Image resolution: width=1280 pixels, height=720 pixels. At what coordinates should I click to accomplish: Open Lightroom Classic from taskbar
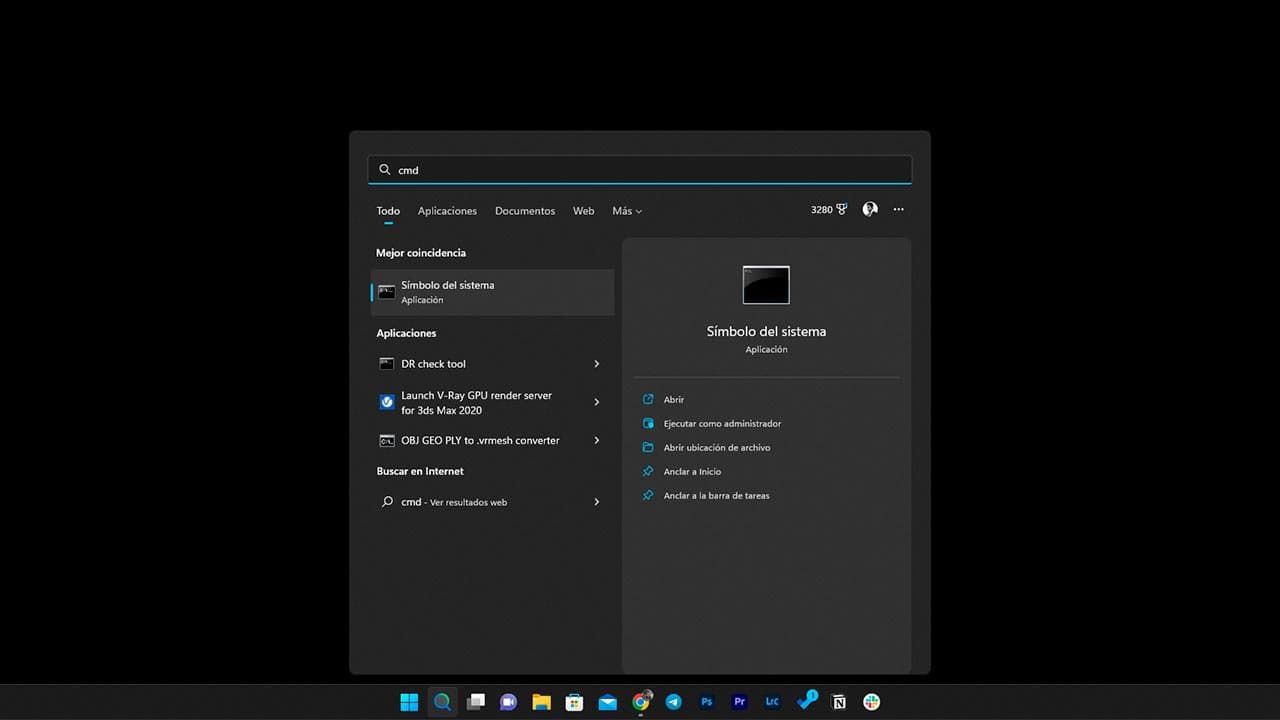click(x=772, y=702)
